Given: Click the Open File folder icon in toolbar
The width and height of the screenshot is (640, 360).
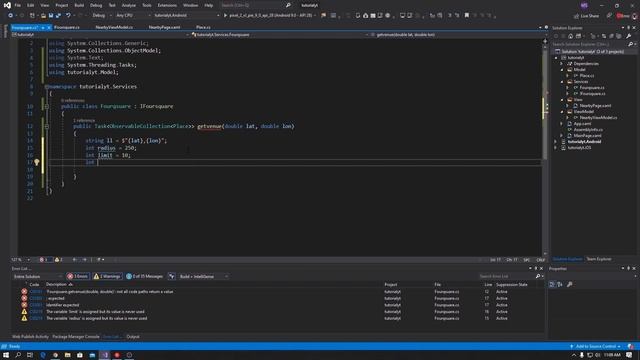Looking at the screenshot, I should (43, 16).
